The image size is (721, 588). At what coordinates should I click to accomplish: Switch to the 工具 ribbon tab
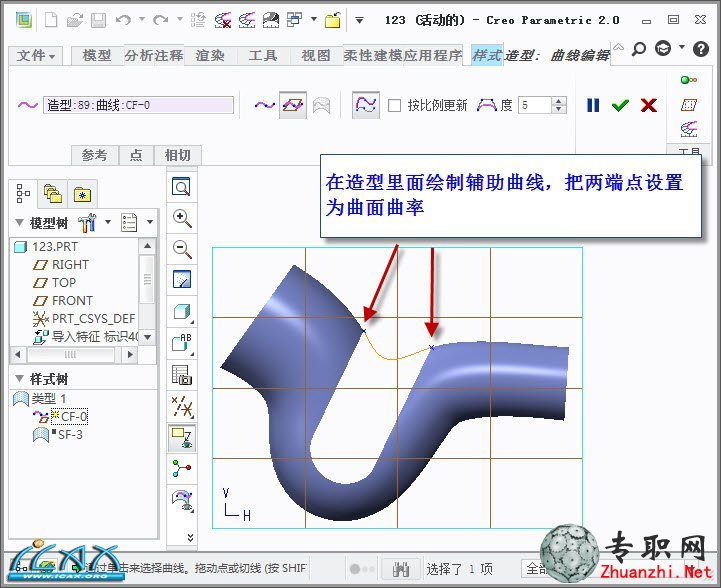coord(263,56)
